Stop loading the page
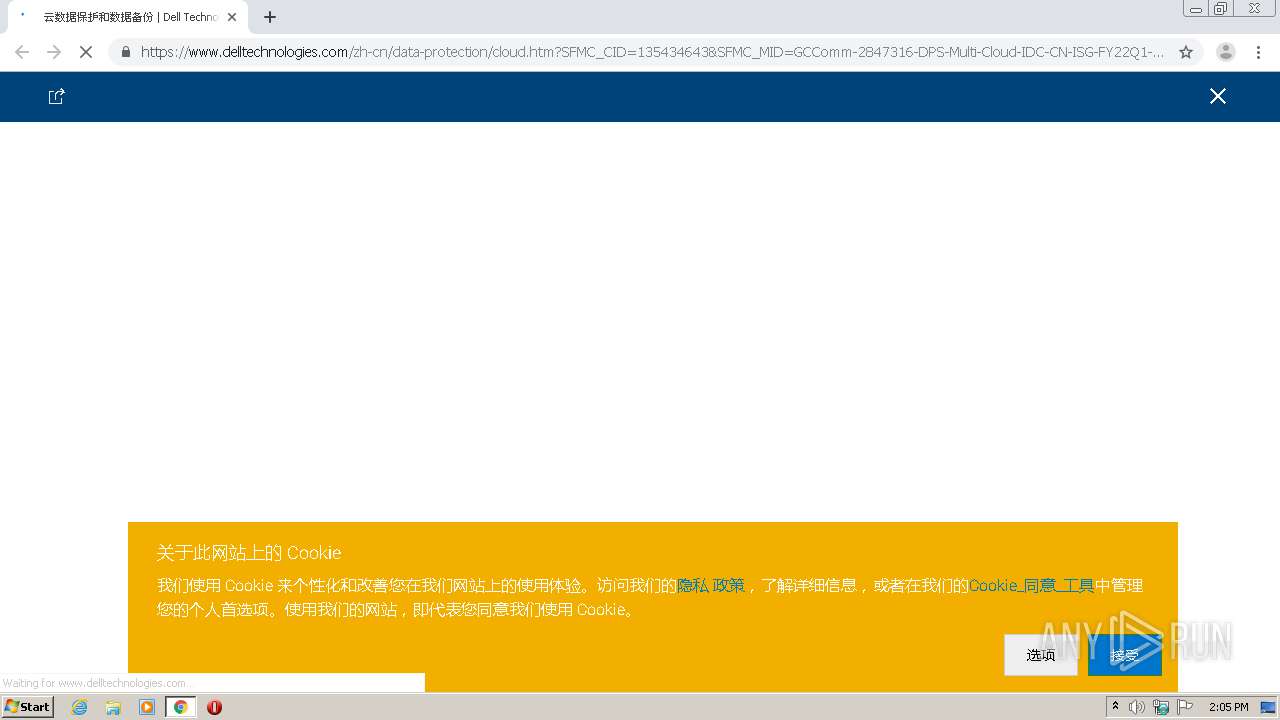The width and height of the screenshot is (1280, 720). 86,52
